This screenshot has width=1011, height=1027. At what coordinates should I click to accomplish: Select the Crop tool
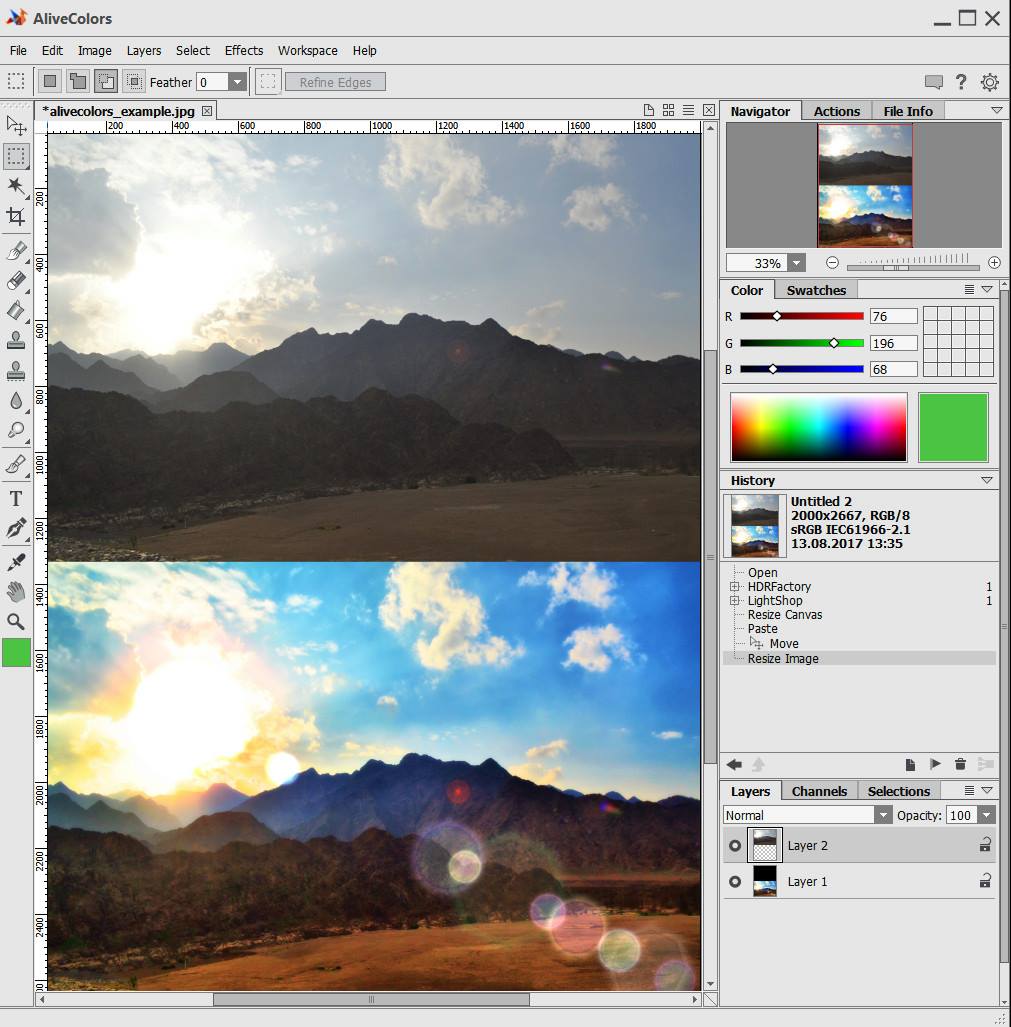tap(16, 217)
